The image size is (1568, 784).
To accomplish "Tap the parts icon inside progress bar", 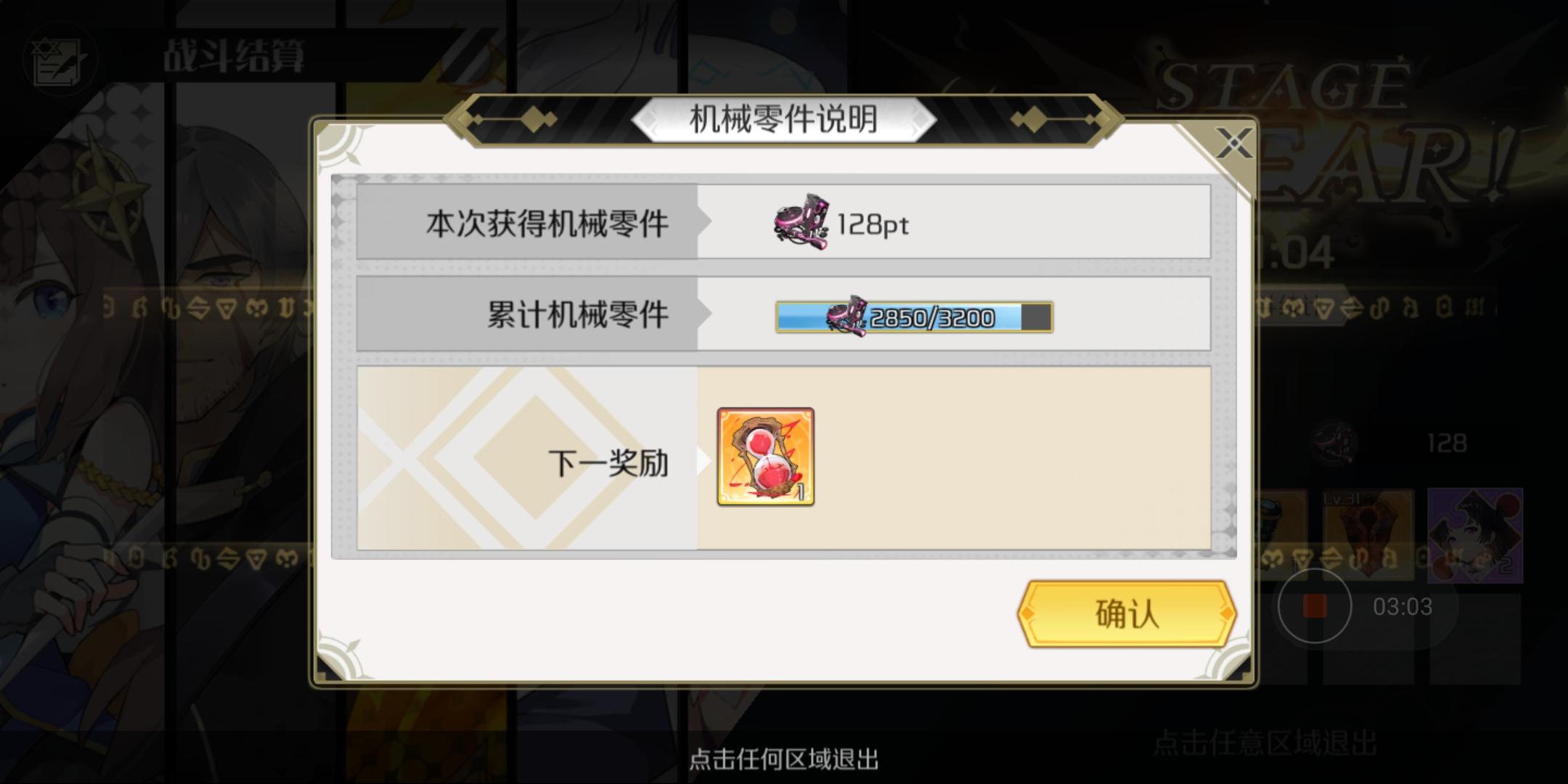I will [x=846, y=316].
